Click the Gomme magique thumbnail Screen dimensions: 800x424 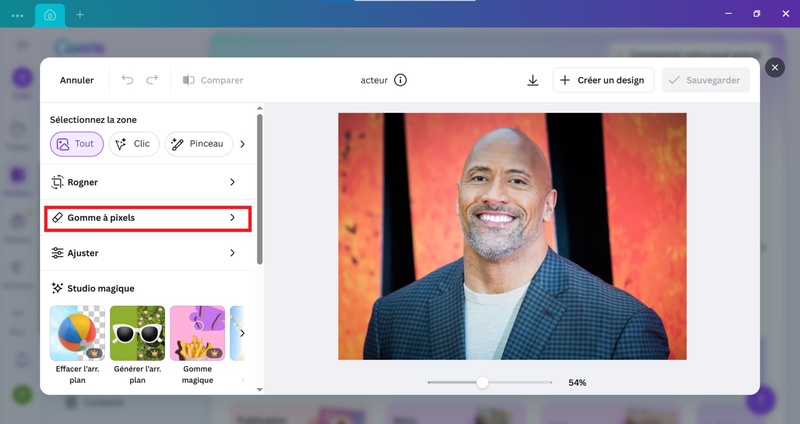tap(197, 333)
